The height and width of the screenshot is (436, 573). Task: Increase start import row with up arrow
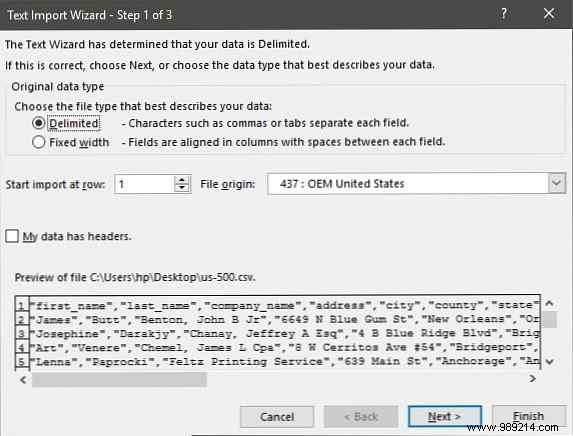(182, 180)
